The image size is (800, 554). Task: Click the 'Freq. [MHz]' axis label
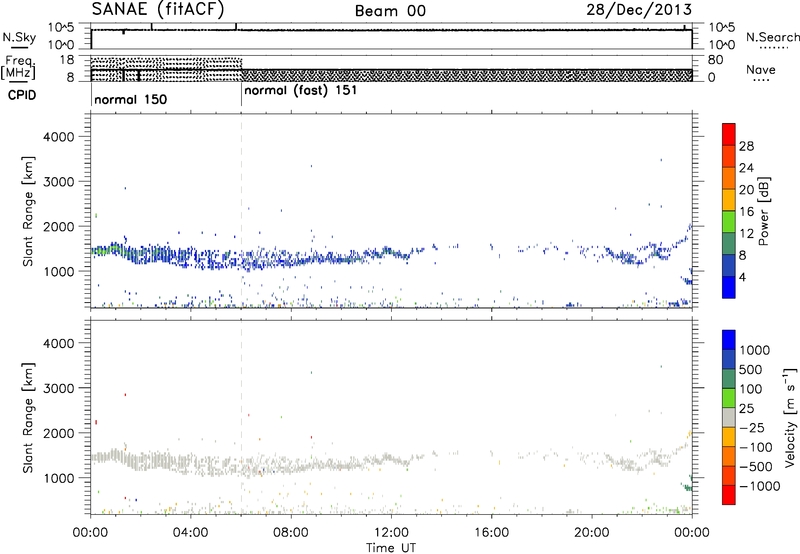[x=19, y=67]
